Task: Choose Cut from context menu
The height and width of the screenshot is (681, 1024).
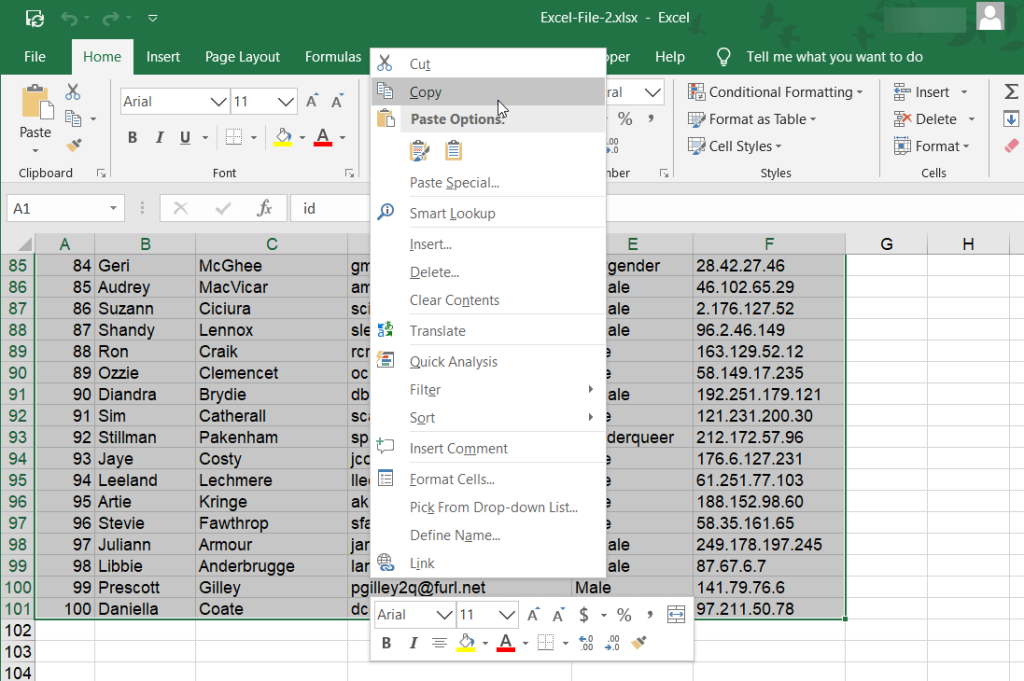Action: (488, 64)
